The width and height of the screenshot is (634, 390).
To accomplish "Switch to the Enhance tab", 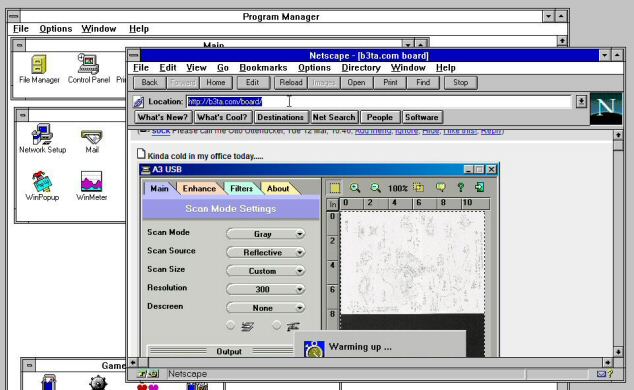I will point(199,188).
